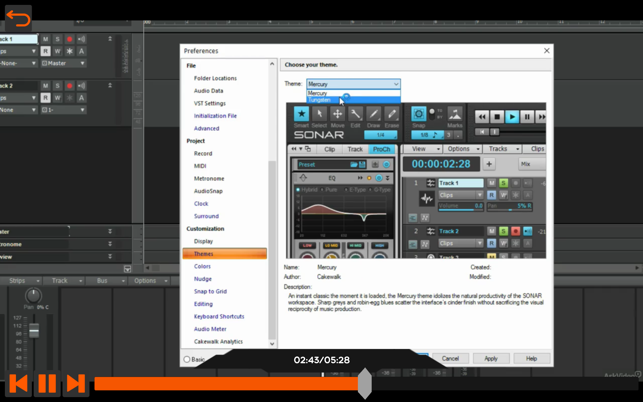Image resolution: width=643 pixels, height=402 pixels.
Task: Click Track 2 freeze snowflake icon
Action: tap(69, 98)
